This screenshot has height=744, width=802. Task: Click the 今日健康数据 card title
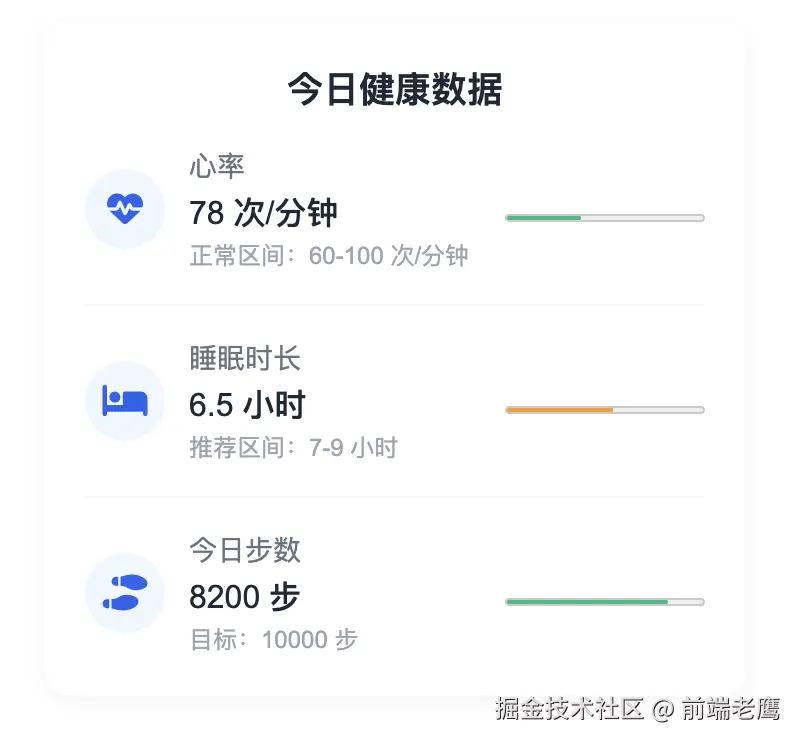pos(396,89)
